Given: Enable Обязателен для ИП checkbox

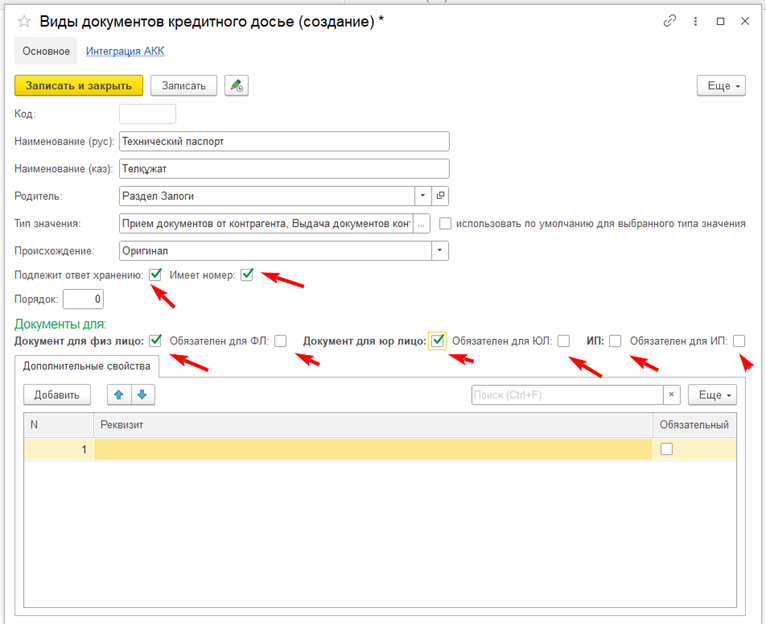Looking at the screenshot, I should point(739,341).
